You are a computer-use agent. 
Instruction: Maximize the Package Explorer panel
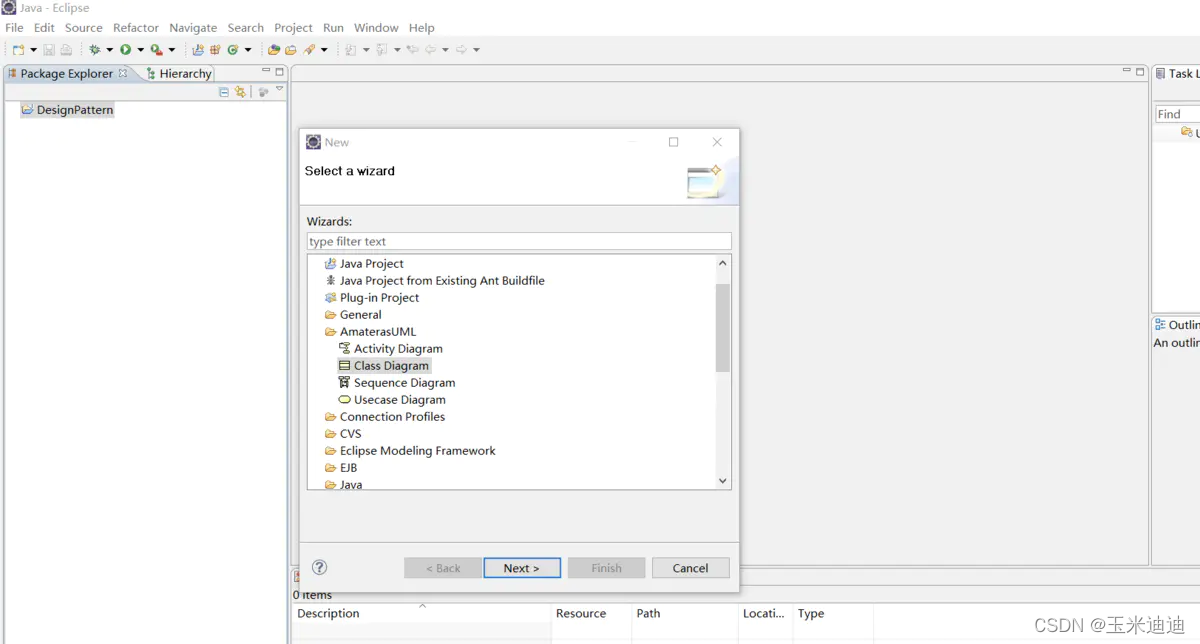(280, 72)
